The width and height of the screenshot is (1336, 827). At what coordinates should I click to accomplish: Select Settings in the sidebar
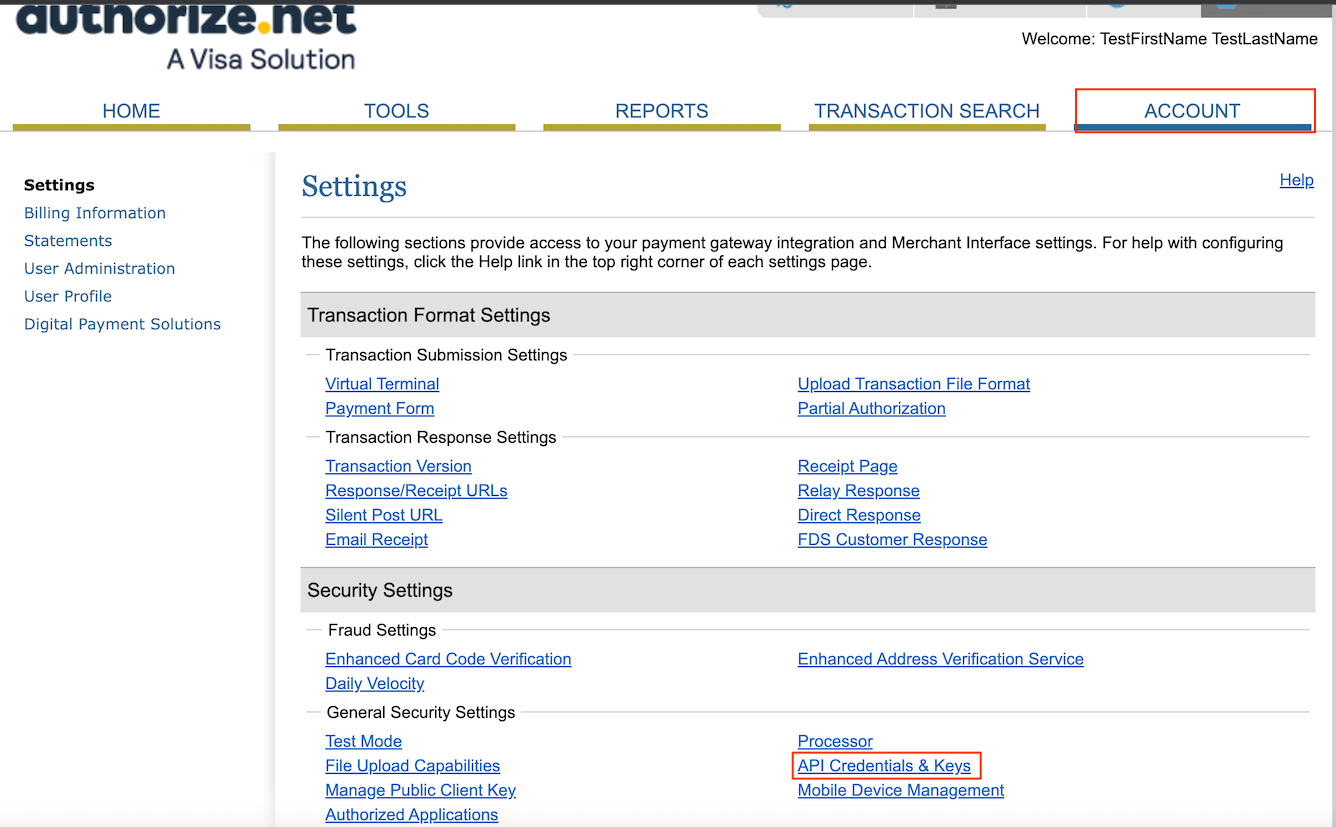click(x=59, y=185)
